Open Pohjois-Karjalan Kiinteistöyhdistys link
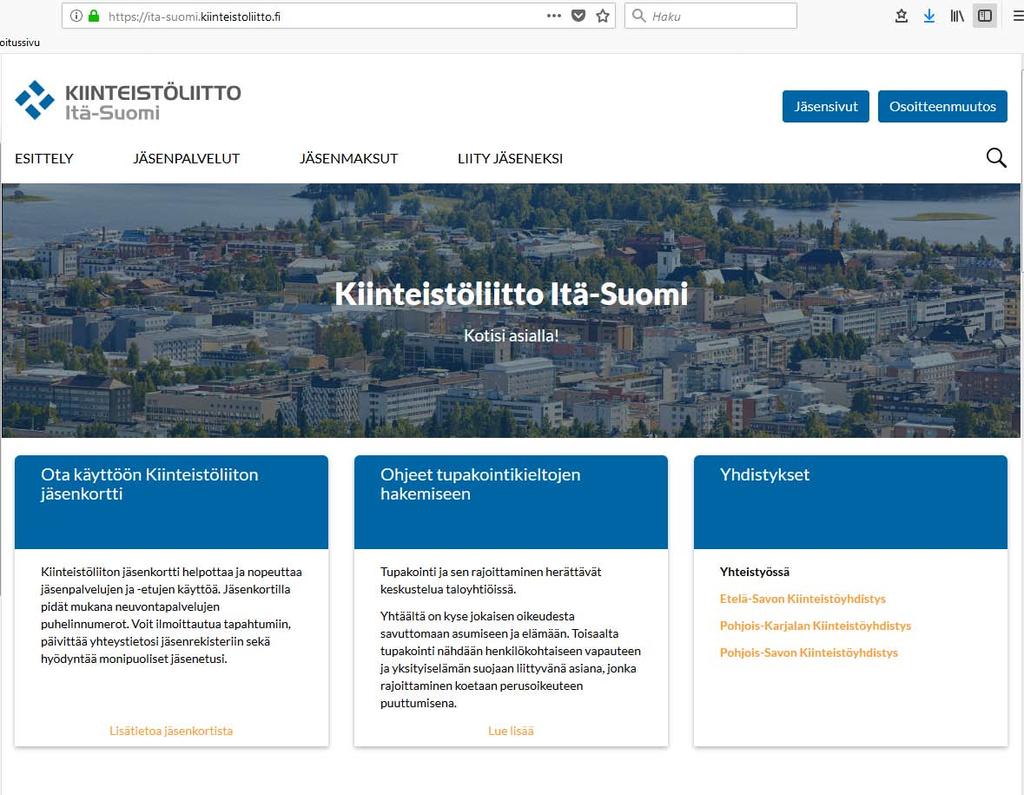The width and height of the screenshot is (1024, 795). click(815, 626)
